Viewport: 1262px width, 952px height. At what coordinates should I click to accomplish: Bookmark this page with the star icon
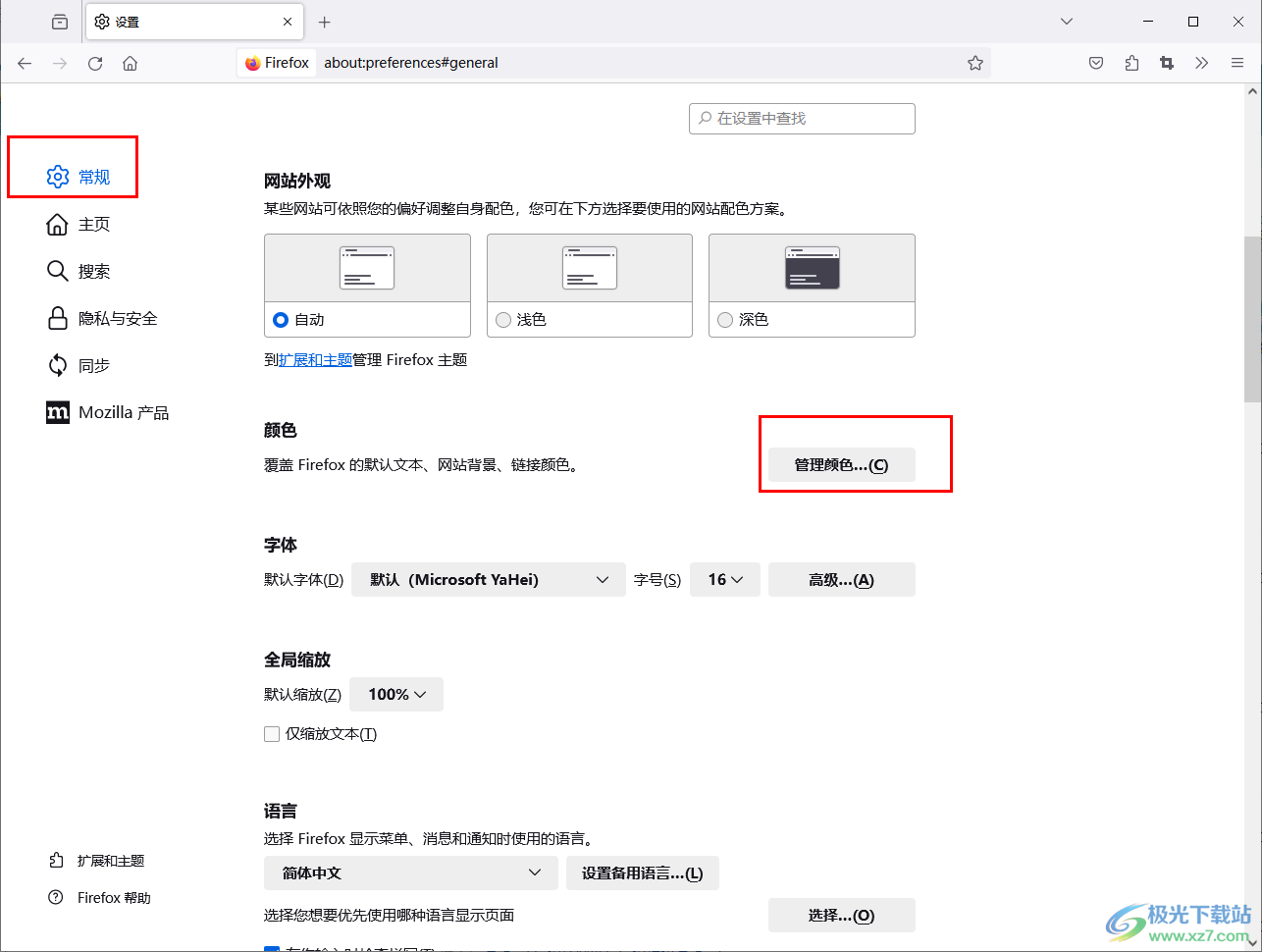(x=975, y=63)
